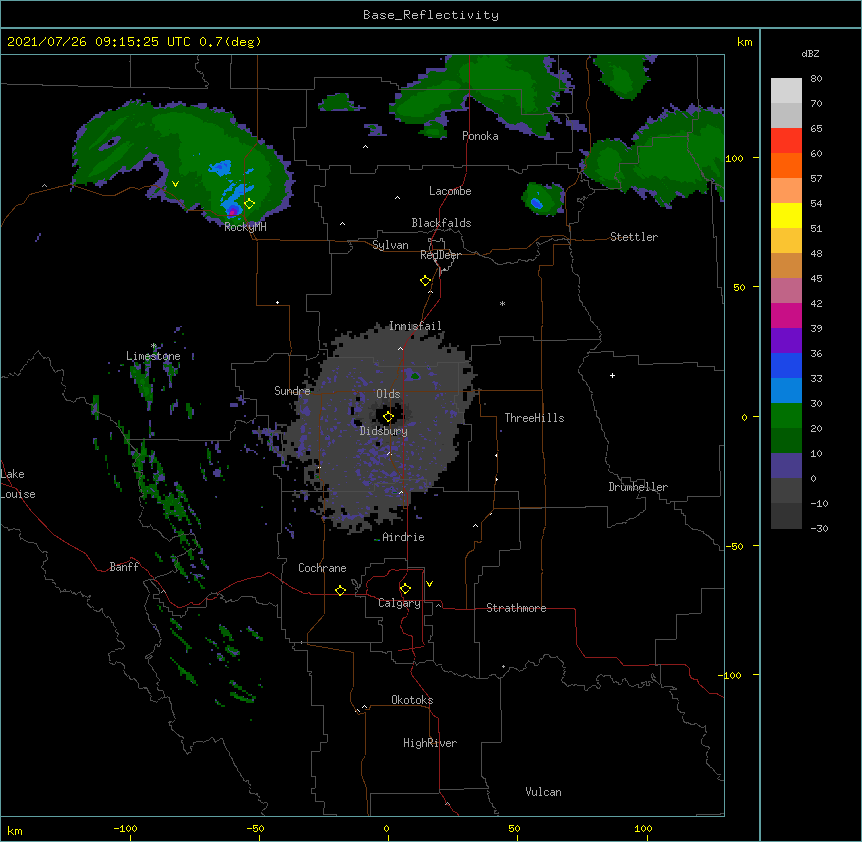Click the Didsbury town label
Screen dimensions: 862x842
384,431
